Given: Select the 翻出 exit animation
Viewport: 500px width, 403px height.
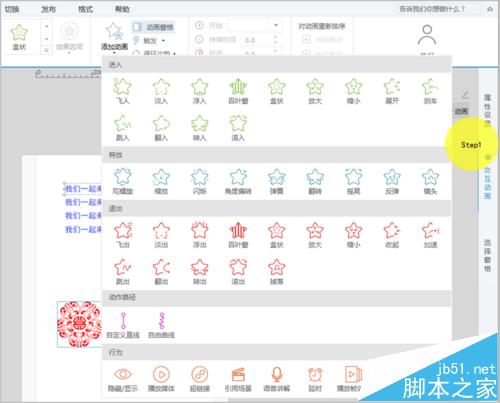Looking at the screenshot, I should 161,272.
